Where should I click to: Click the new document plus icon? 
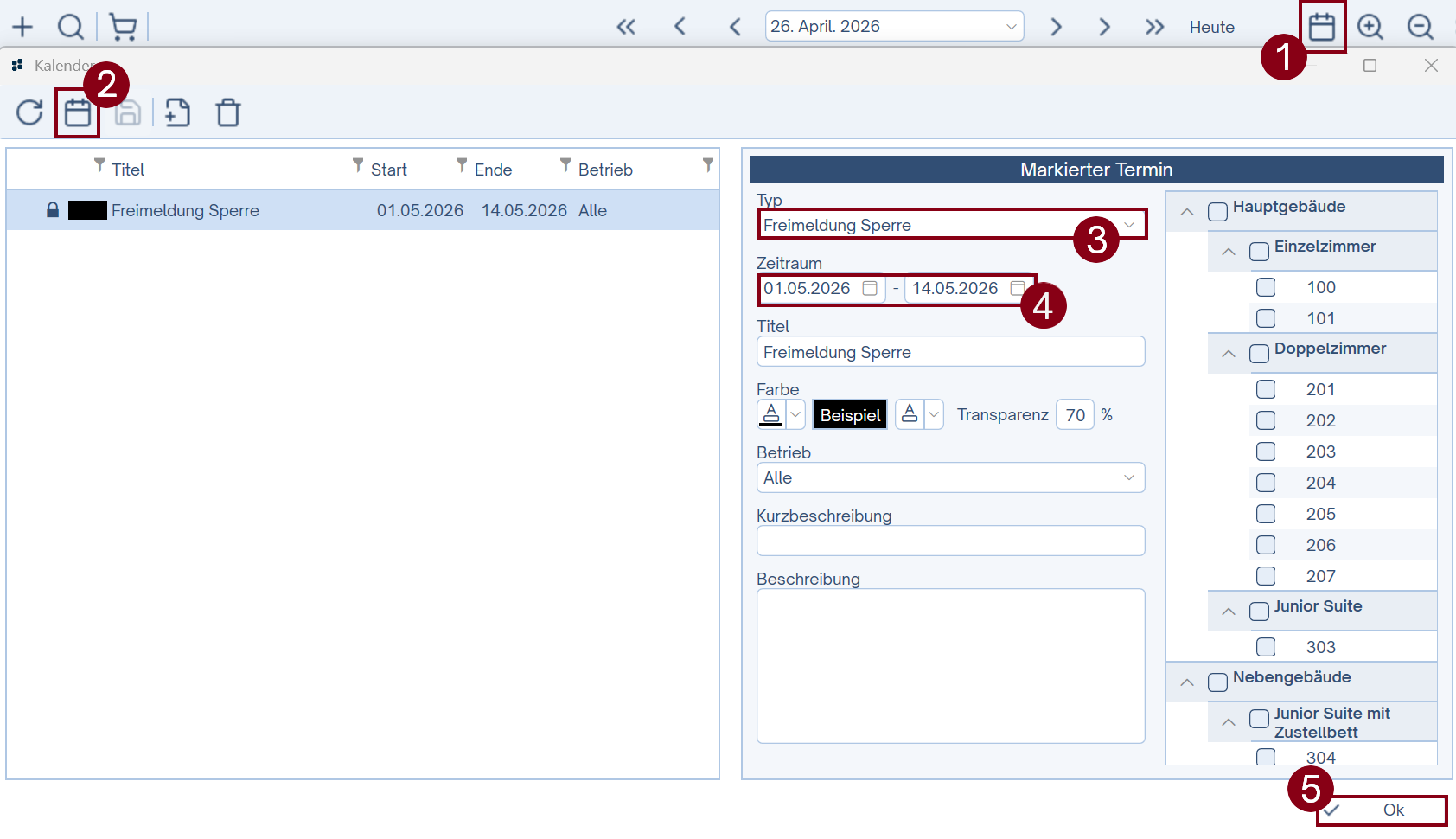pos(177,112)
